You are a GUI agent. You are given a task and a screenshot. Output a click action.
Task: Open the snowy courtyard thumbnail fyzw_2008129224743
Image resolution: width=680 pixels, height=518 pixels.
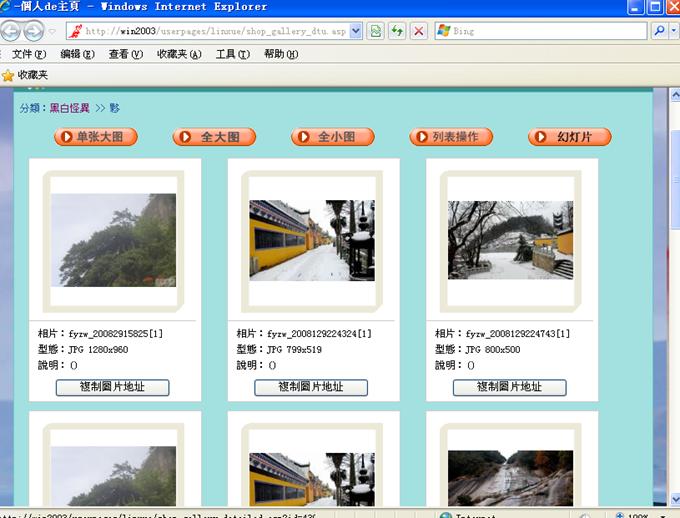click(510, 240)
